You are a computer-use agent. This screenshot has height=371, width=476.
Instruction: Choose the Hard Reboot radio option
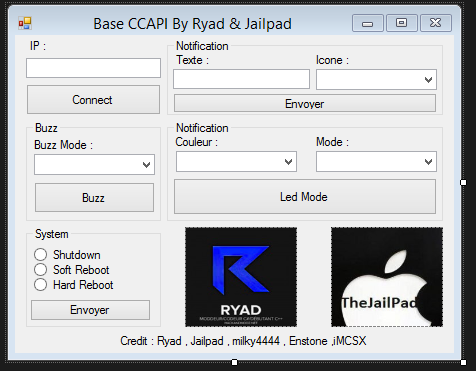tap(73, 285)
